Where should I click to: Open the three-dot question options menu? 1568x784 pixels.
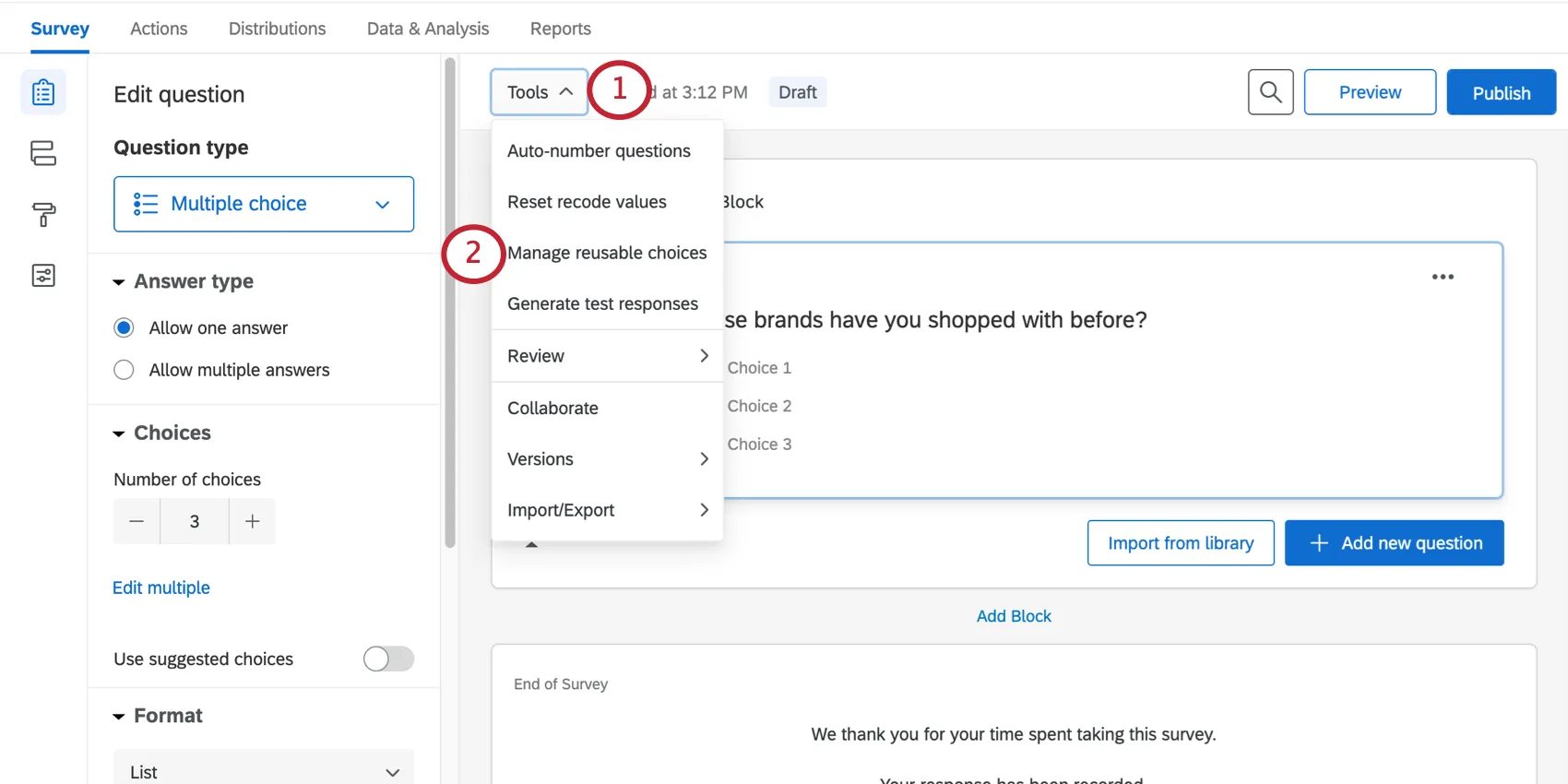tap(1443, 277)
